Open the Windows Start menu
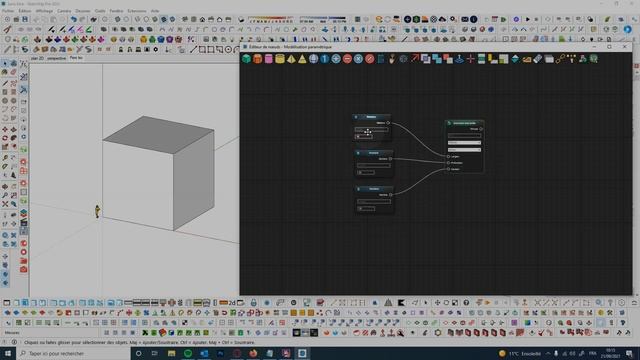 (8, 353)
